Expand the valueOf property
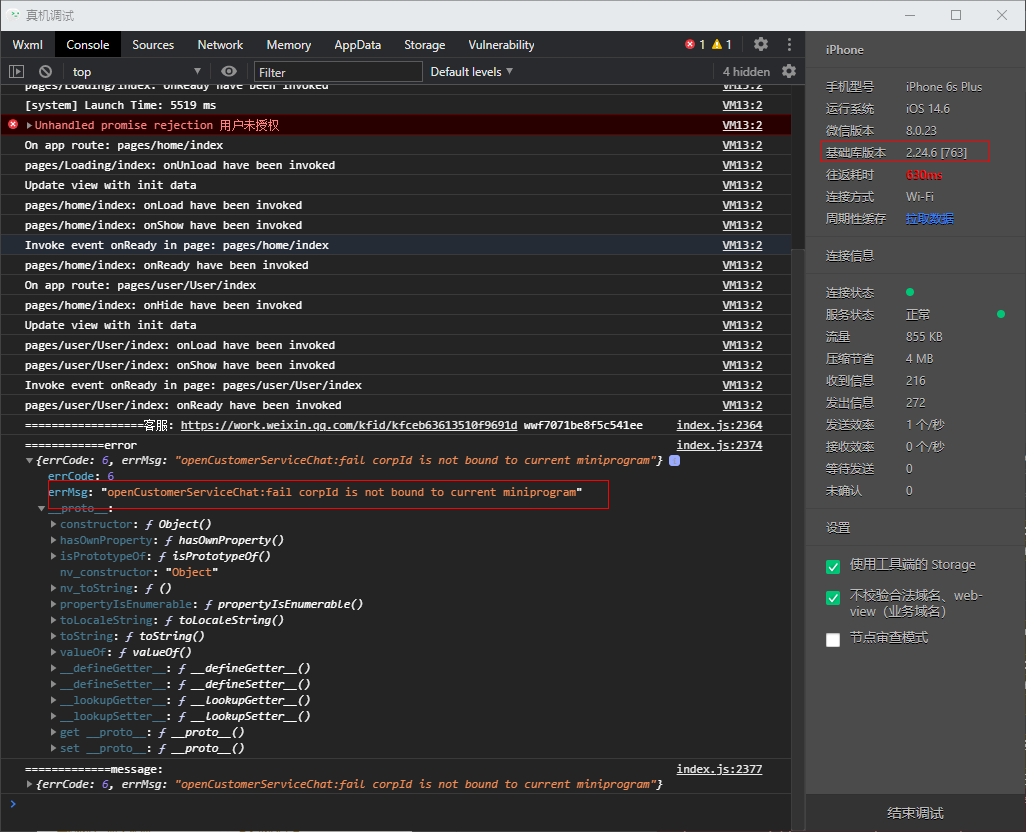 [54, 652]
